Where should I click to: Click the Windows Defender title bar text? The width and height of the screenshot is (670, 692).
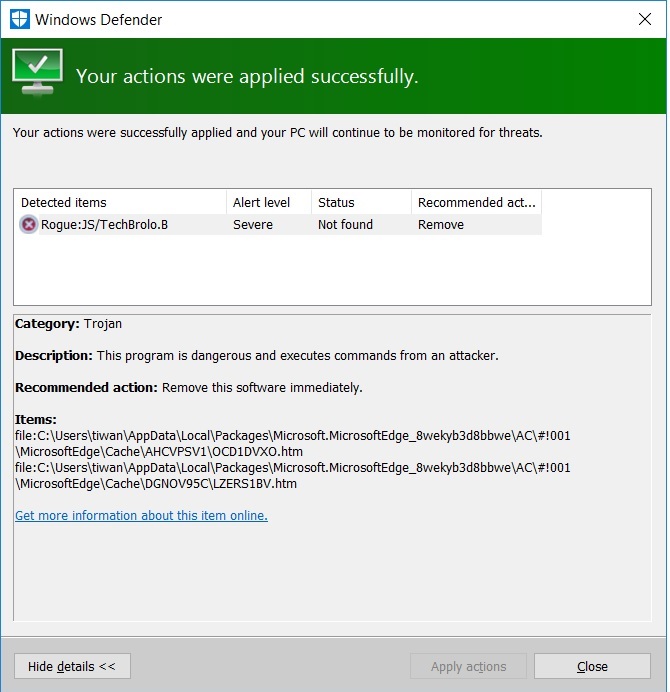98,20
